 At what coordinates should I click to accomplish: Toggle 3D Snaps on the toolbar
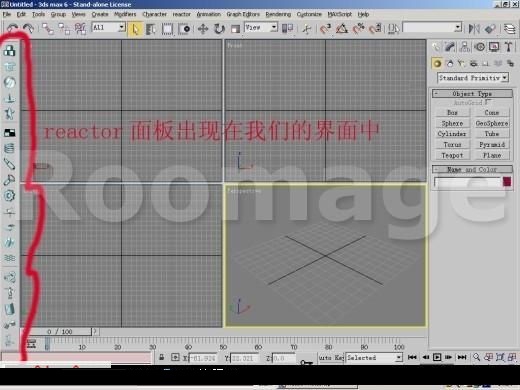325,29
